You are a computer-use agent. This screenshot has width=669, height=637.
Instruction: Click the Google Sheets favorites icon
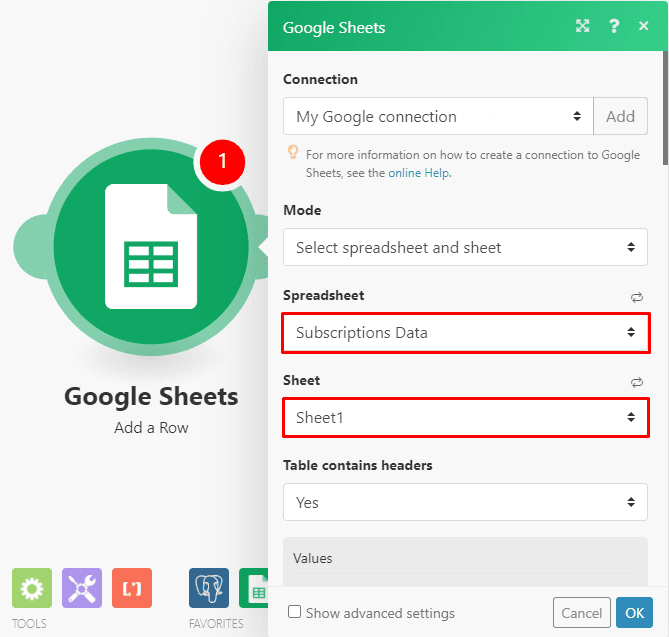coord(254,589)
